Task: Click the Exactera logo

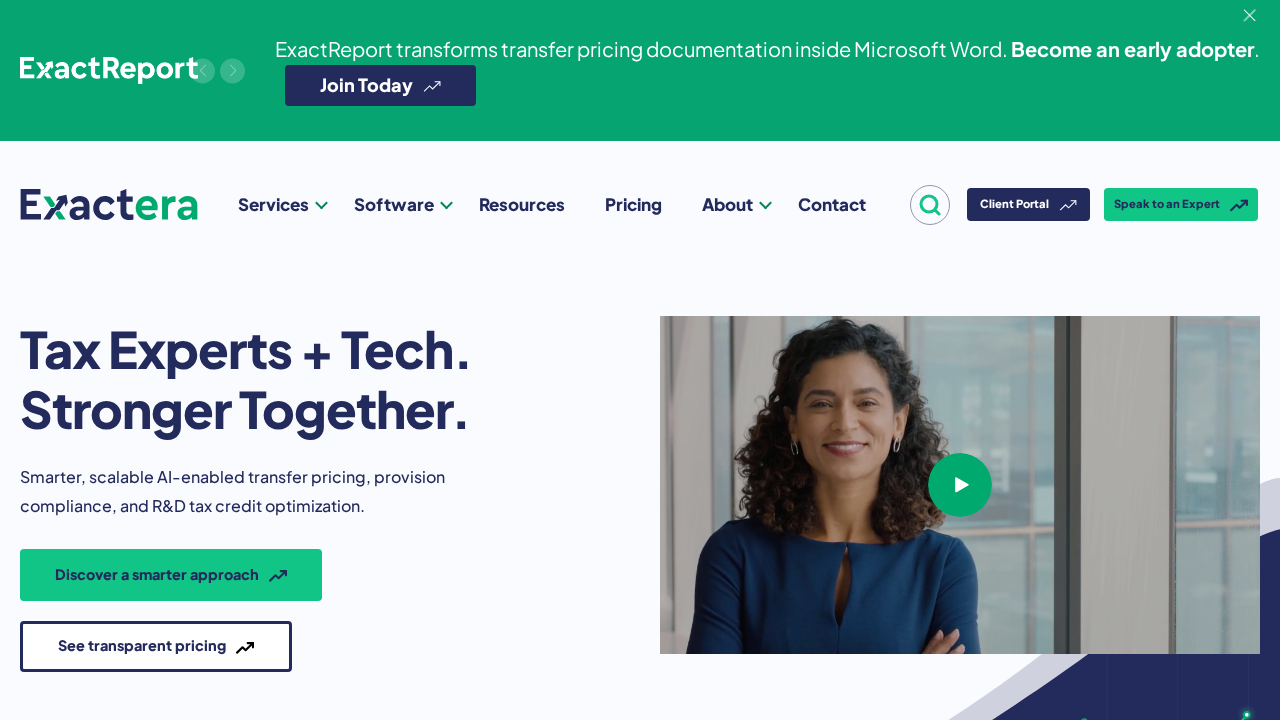Action: point(109,204)
